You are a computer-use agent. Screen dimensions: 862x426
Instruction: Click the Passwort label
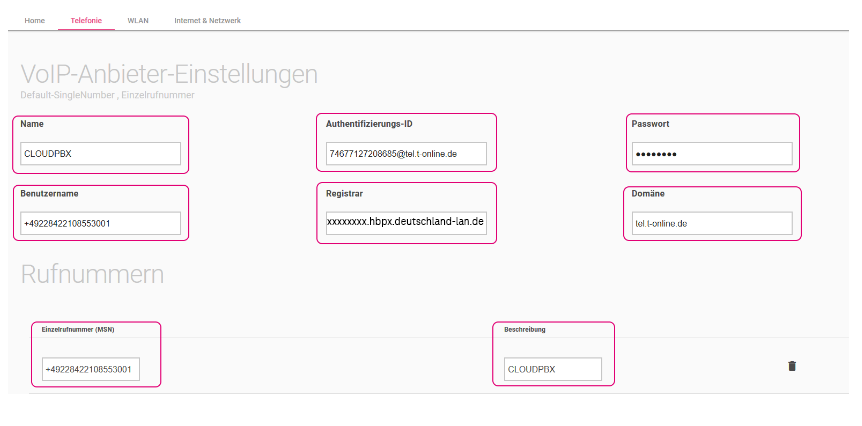[650, 124]
